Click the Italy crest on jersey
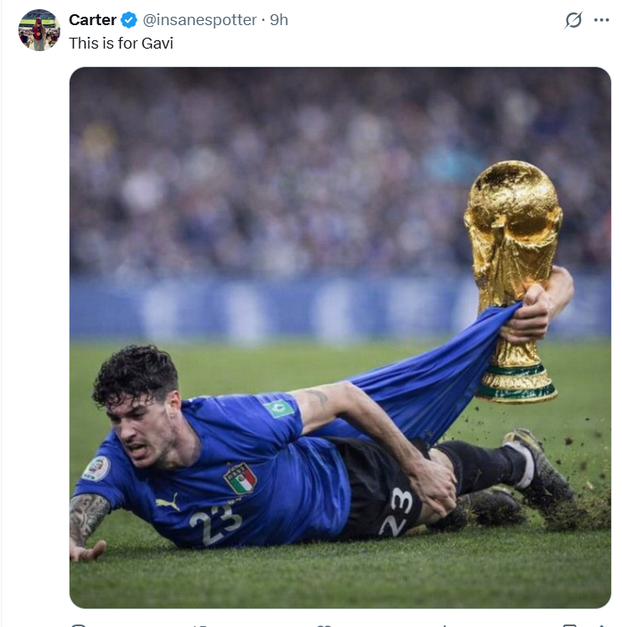Screen dimensions: 622x627 pos(240,477)
